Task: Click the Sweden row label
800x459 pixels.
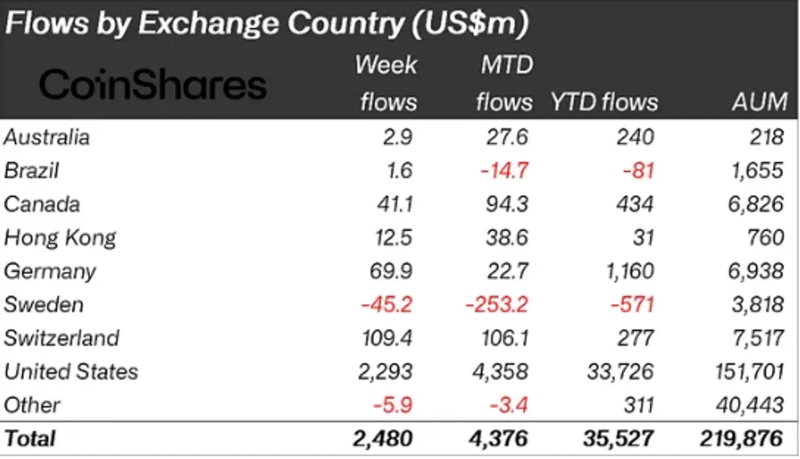Action: coord(45,304)
